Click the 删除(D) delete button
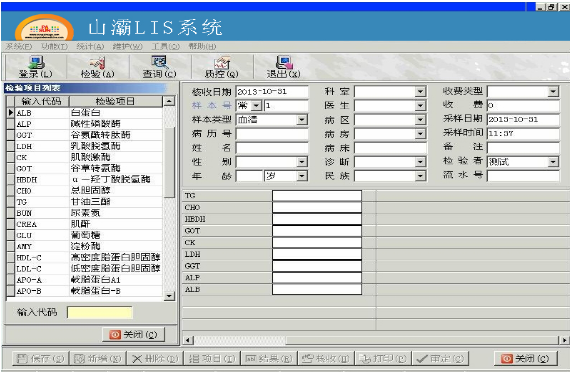Viewport: 570px width, 372px height. click(x=154, y=359)
